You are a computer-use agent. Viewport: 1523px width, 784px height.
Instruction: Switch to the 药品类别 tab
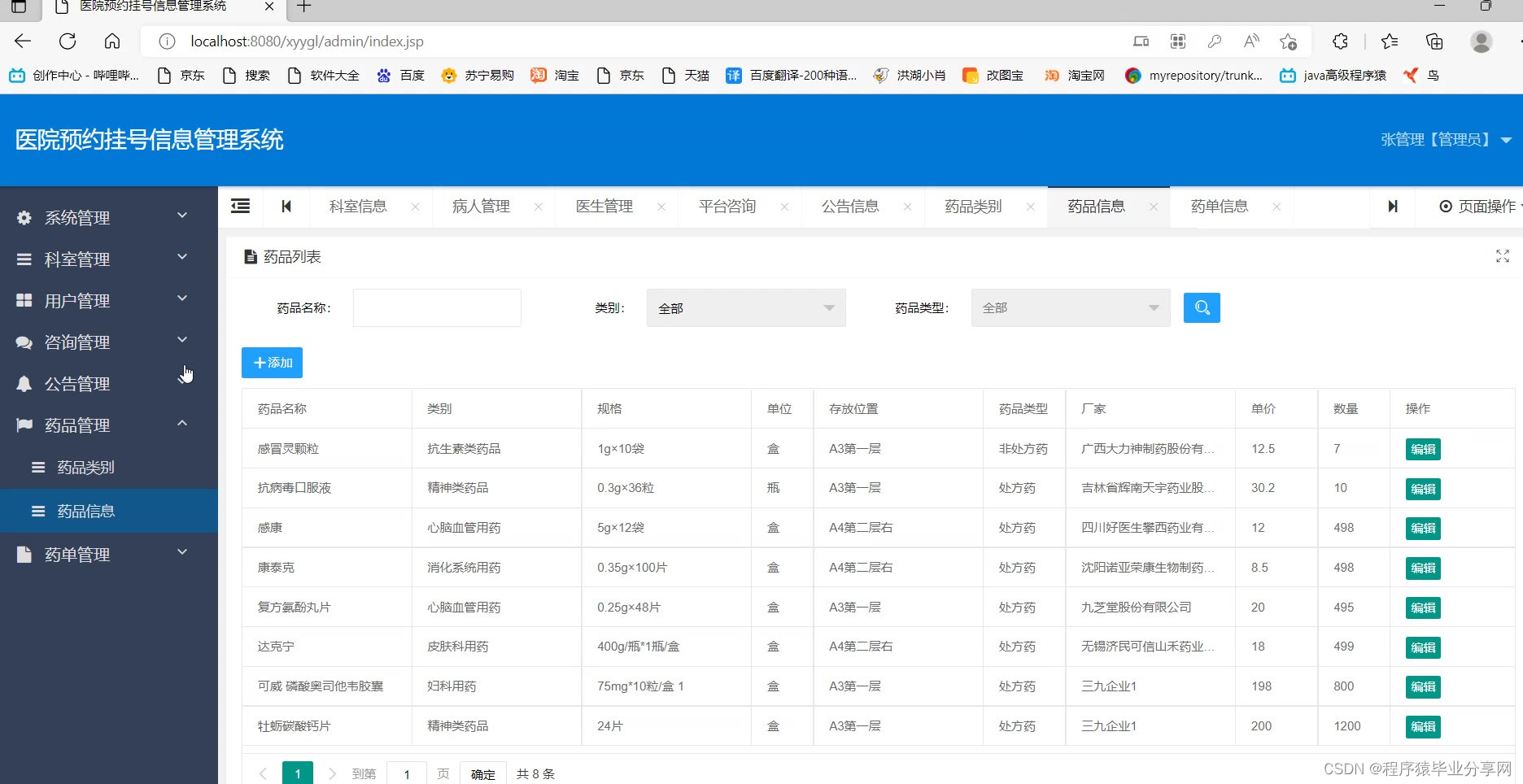pyautogui.click(x=973, y=207)
